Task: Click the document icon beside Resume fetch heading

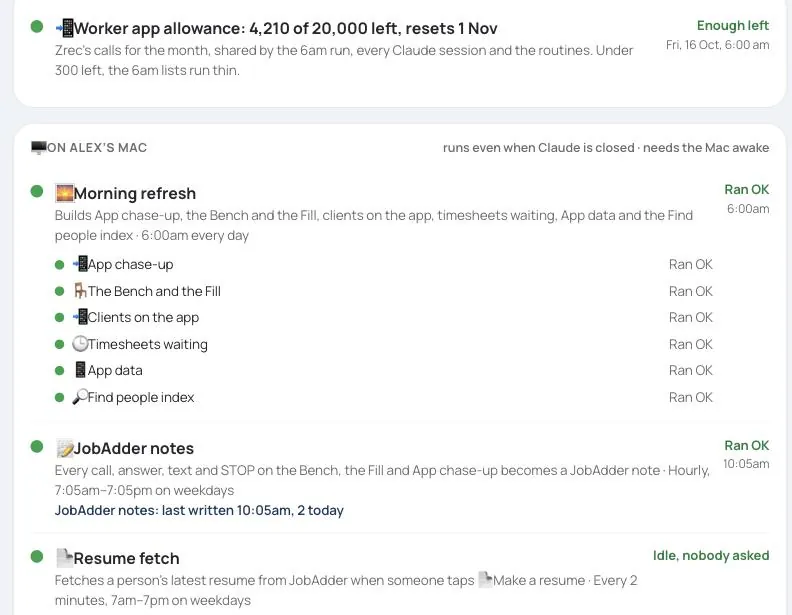Action: pos(64,558)
